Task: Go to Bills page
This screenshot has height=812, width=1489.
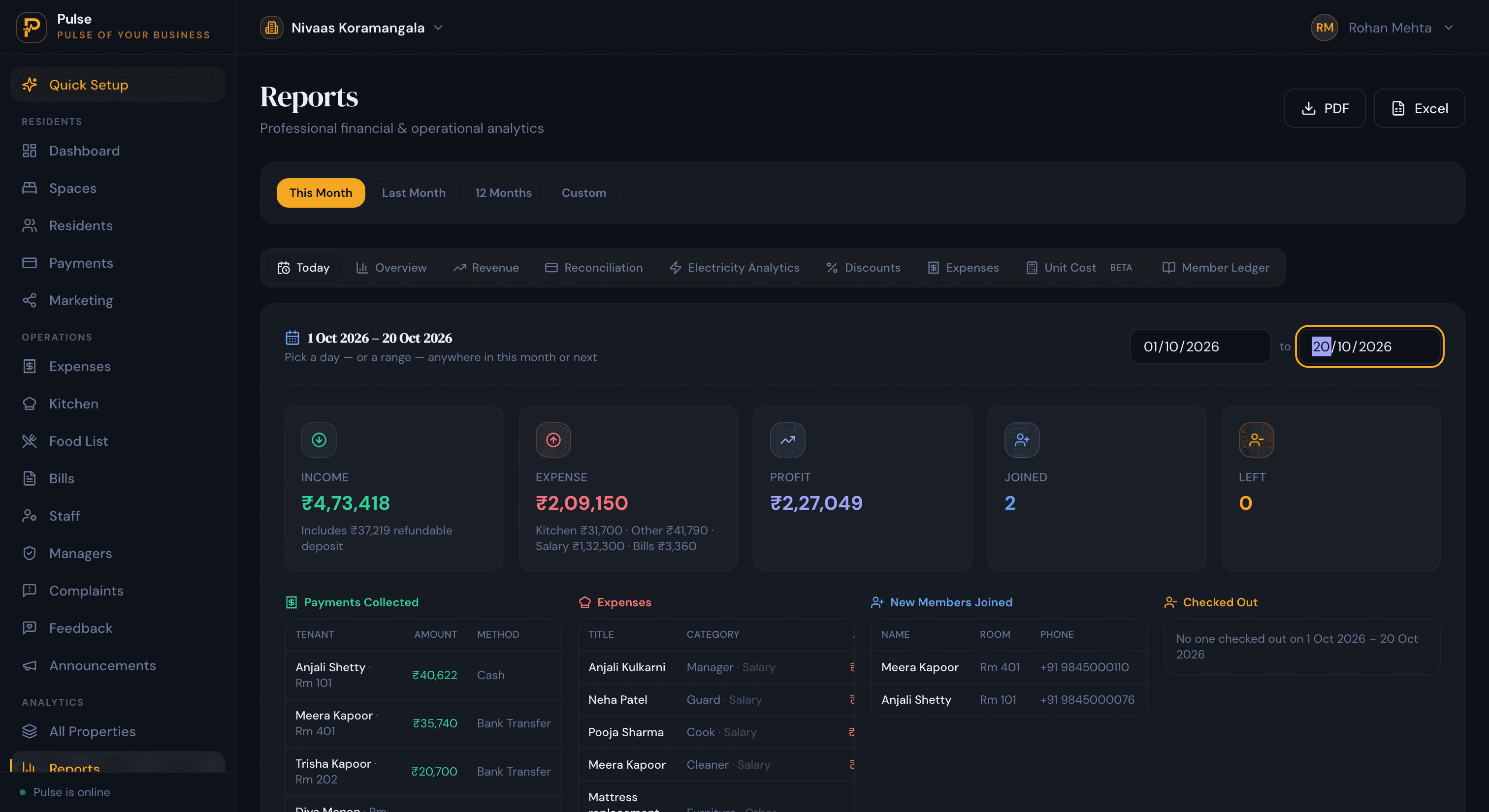Action: click(117, 479)
